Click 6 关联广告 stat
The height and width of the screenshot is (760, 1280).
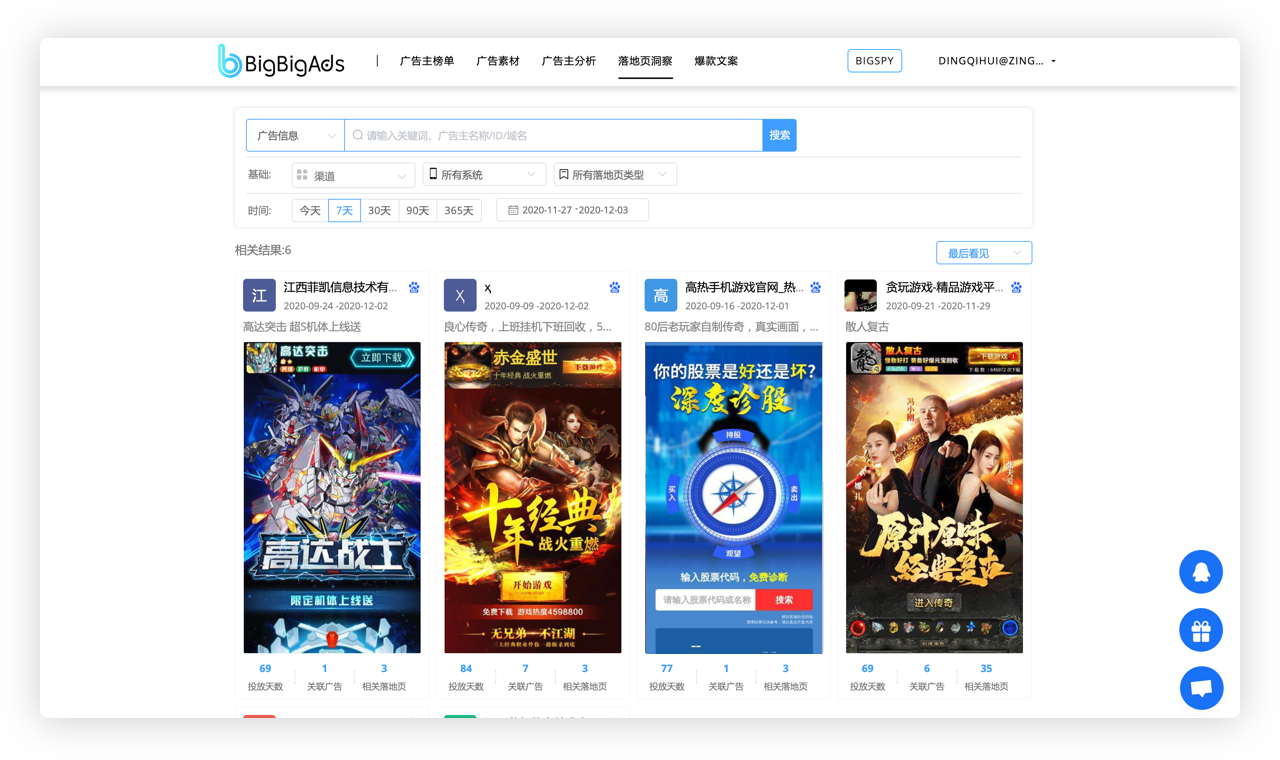coord(927,677)
